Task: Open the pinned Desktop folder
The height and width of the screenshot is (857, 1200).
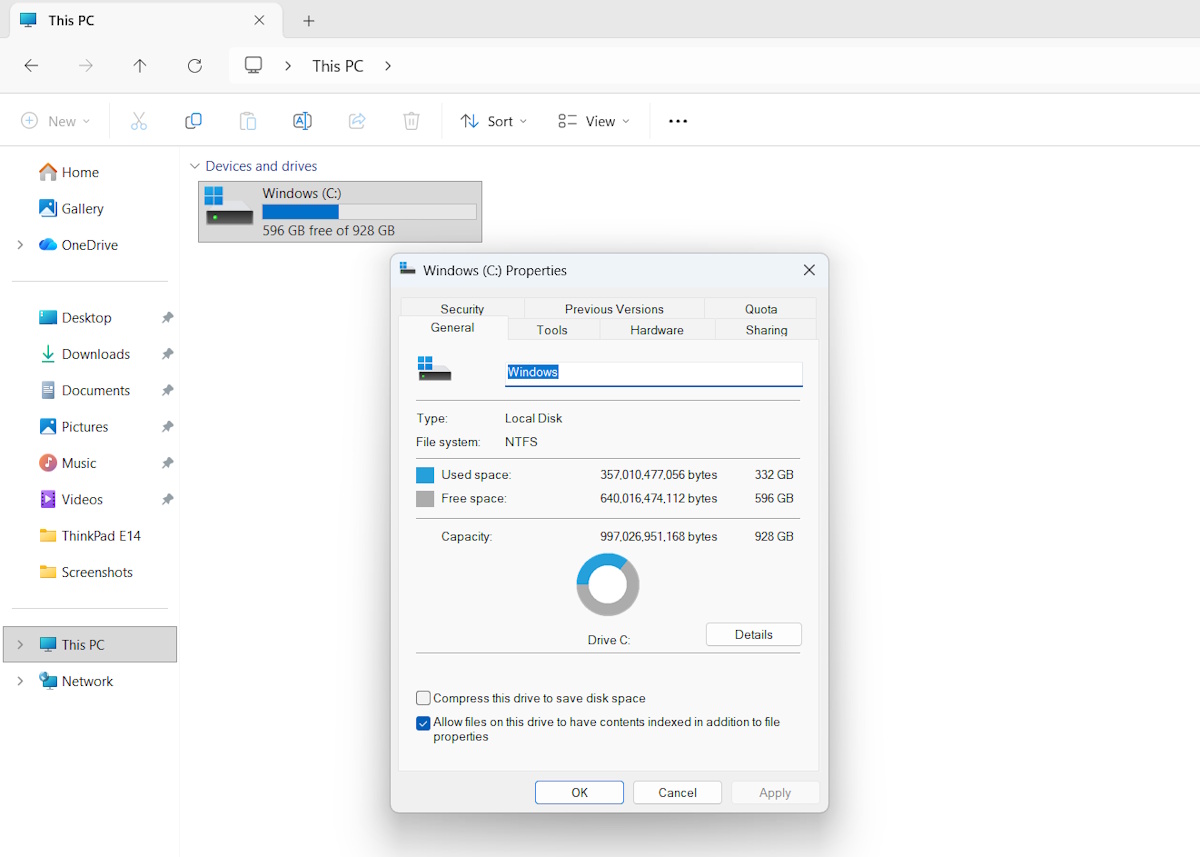Action: coord(75,318)
